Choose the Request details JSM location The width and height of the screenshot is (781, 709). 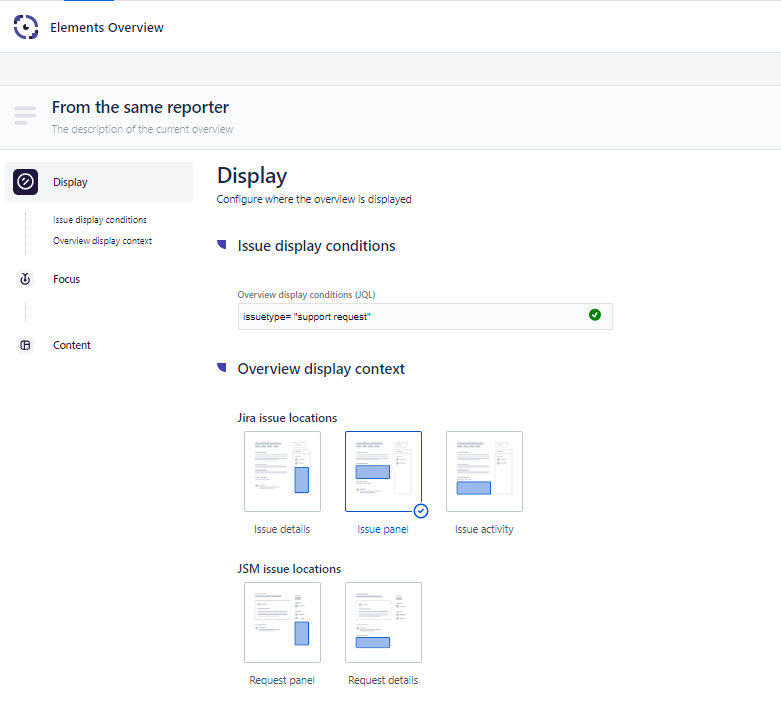coord(383,622)
